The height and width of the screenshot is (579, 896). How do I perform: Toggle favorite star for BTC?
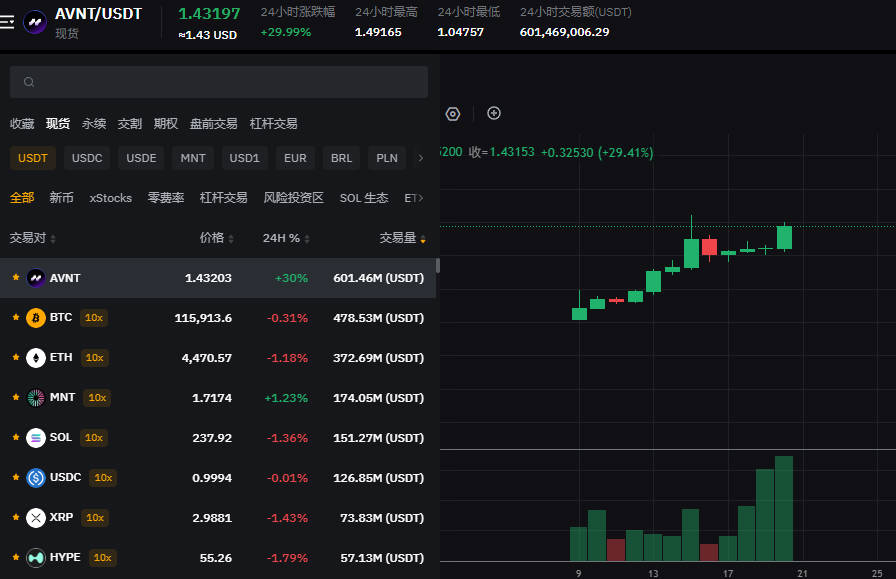[x=16, y=317]
